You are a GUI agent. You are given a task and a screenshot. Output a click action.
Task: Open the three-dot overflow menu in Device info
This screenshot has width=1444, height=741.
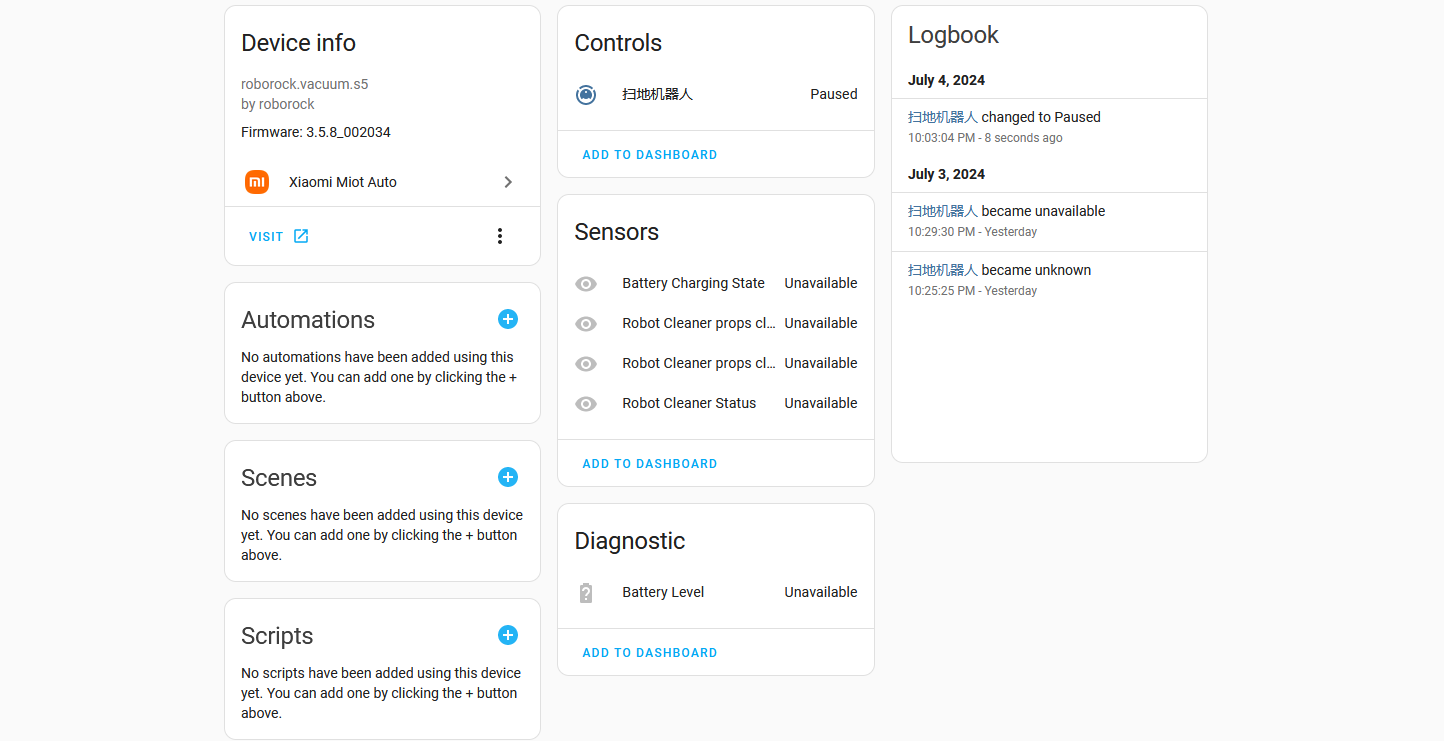(x=500, y=236)
